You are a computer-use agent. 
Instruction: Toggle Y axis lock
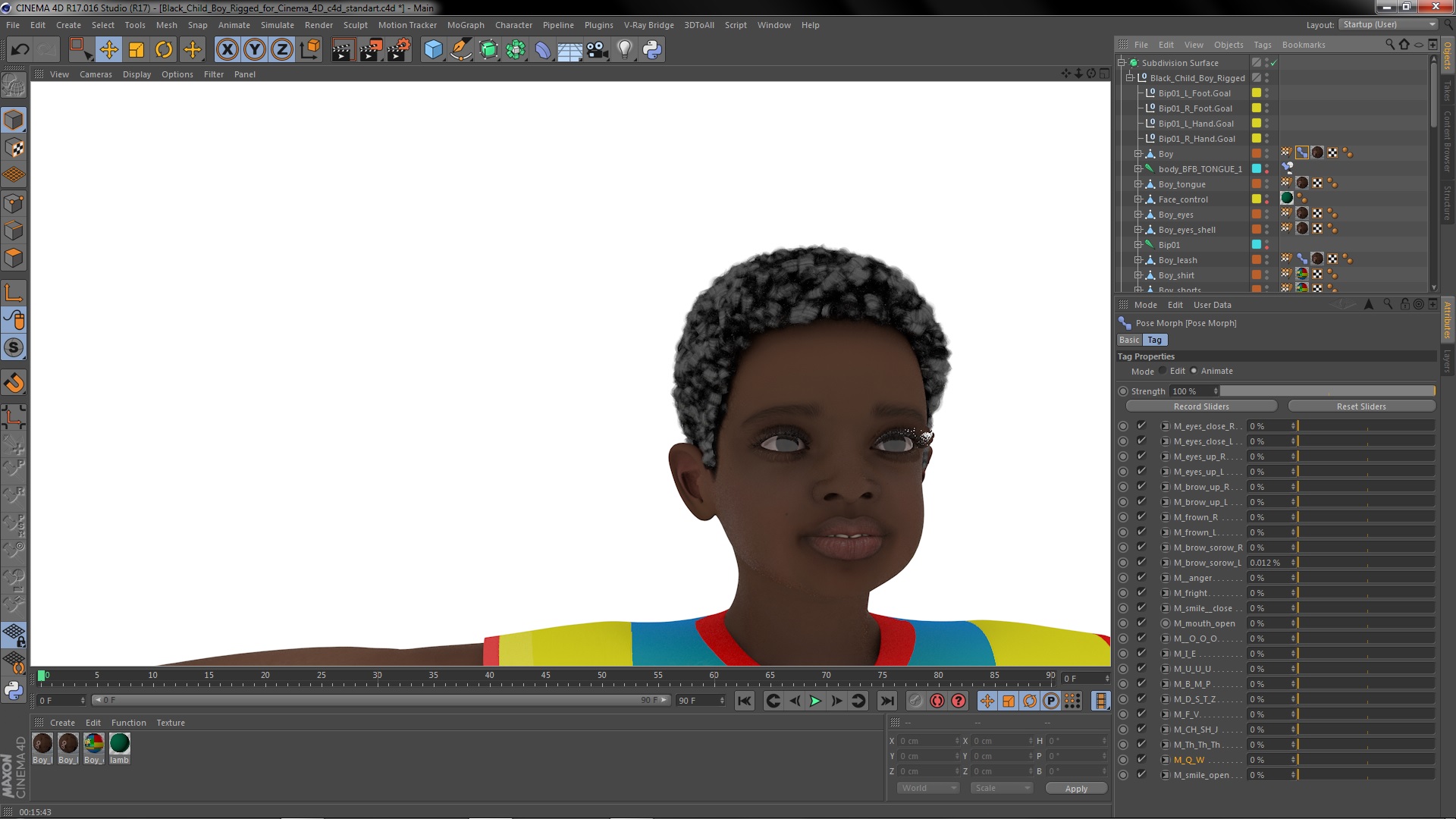(255, 50)
